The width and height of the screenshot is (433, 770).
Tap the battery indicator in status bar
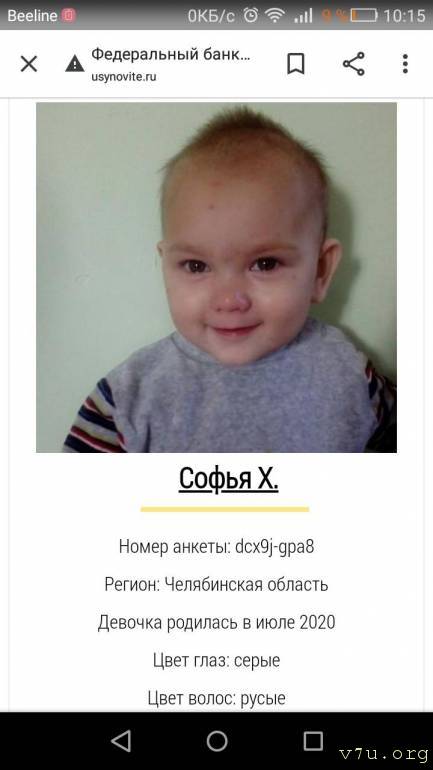click(364, 16)
